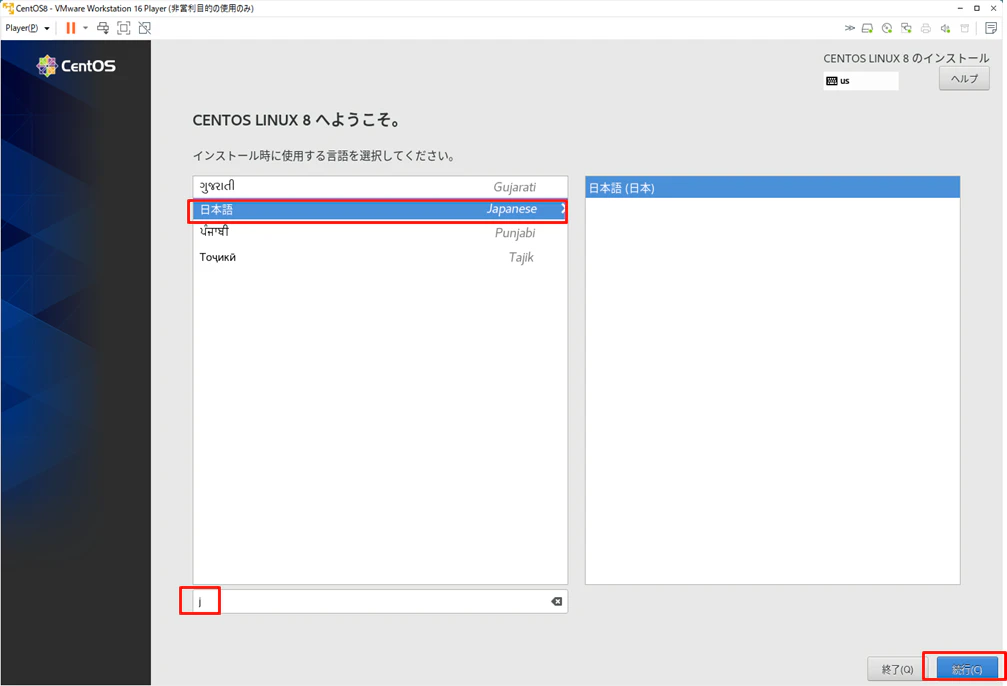The width and height of the screenshot is (1007, 686).
Task: Click the VMware app icon in title bar
Action: point(8,8)
